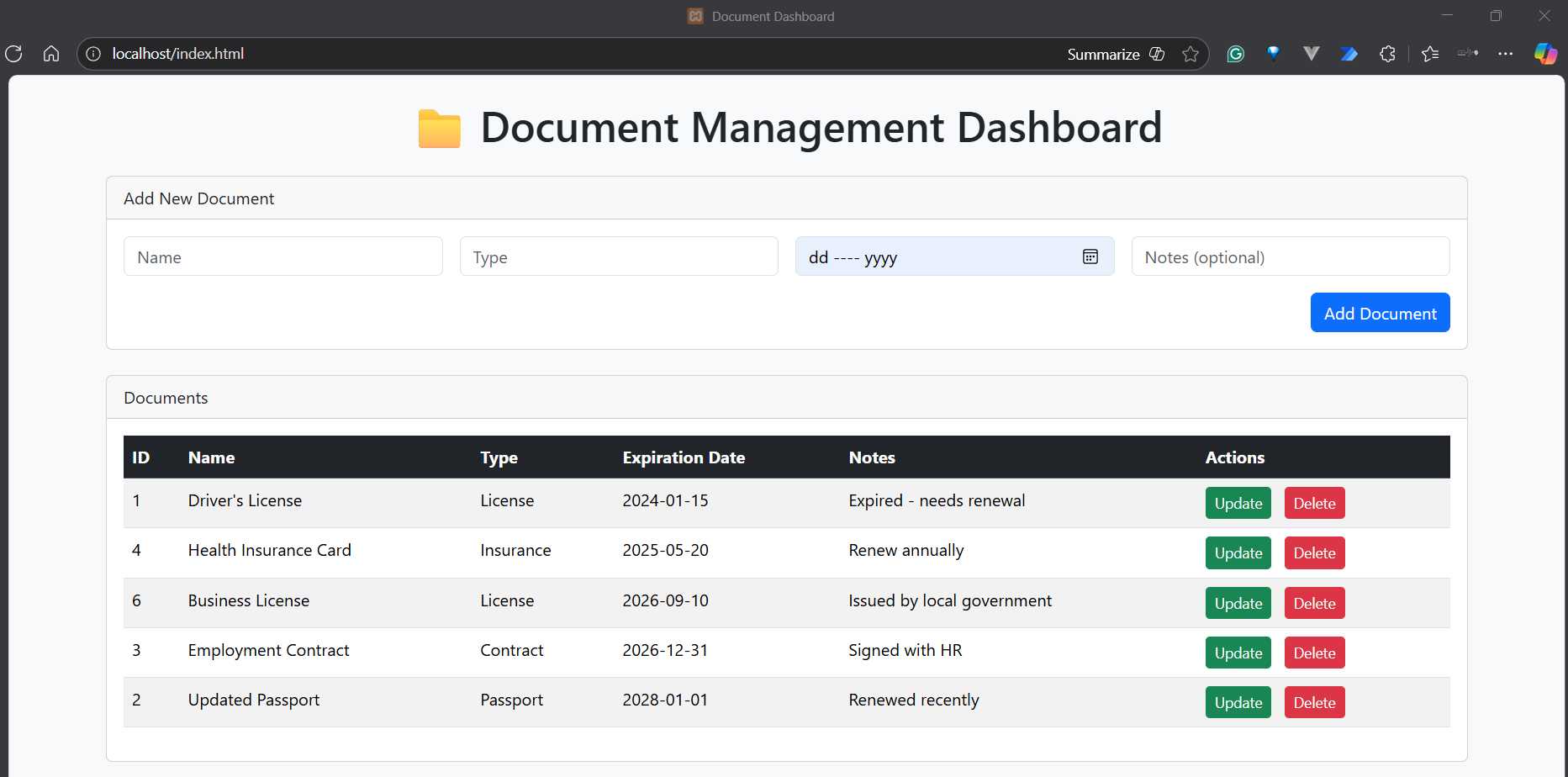Viewport: 1568px width, 777px height.
Task: Delete the Employment Contract record
Action: [1315, 653]
